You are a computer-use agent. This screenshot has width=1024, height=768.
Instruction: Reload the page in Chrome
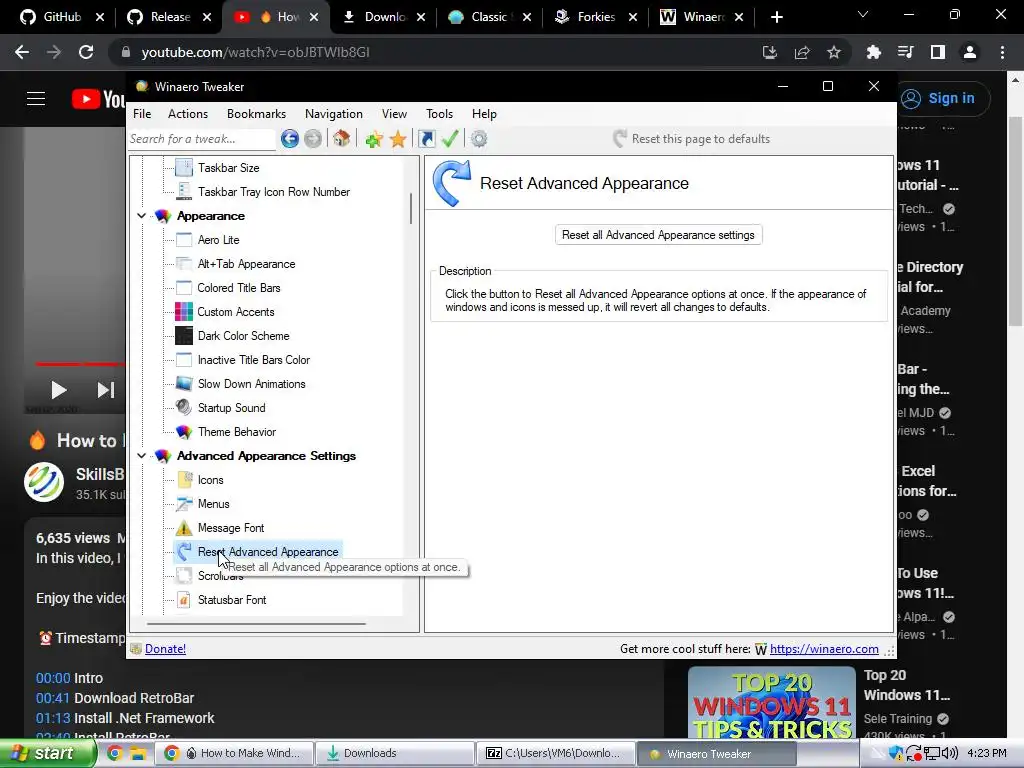[x=86, y=52]
